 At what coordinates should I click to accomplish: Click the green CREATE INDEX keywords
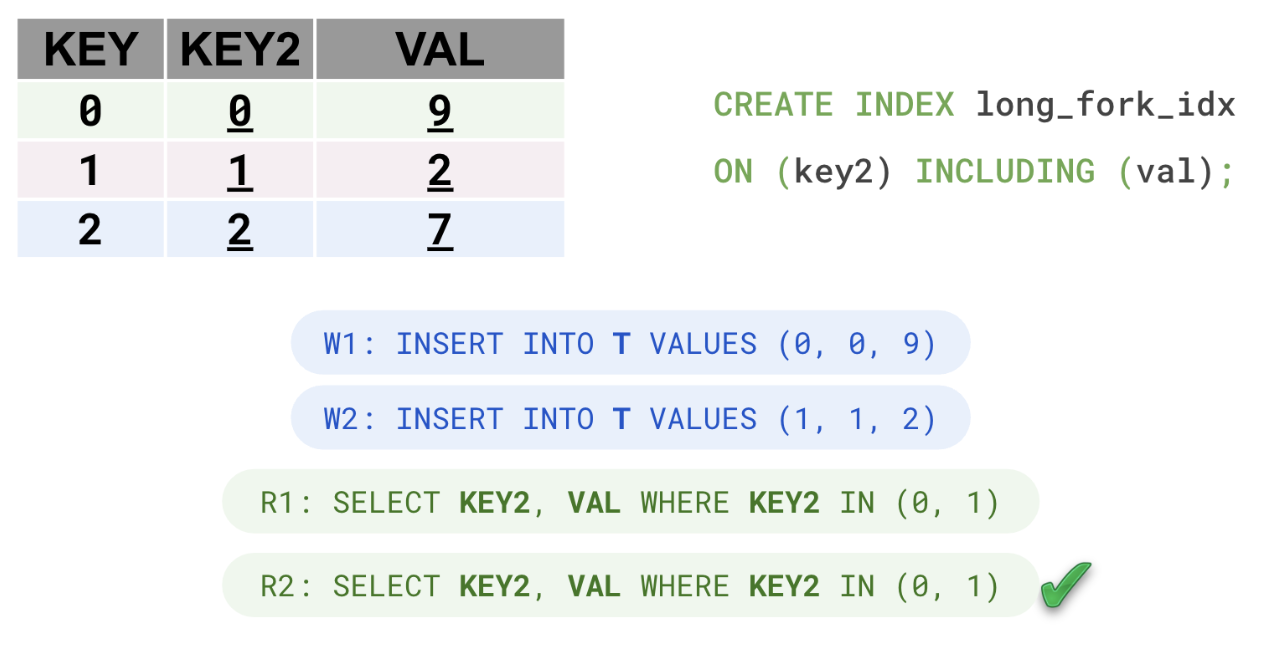[x=834, y=105]
